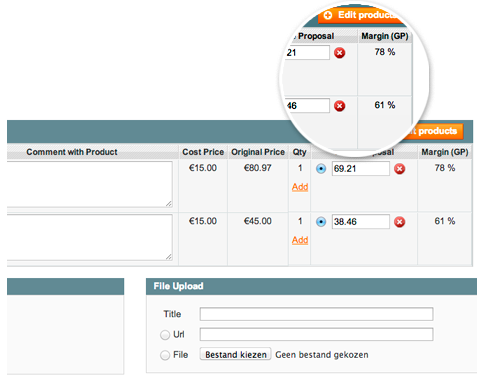Choose the Url radio option

[x=165, y=335]
